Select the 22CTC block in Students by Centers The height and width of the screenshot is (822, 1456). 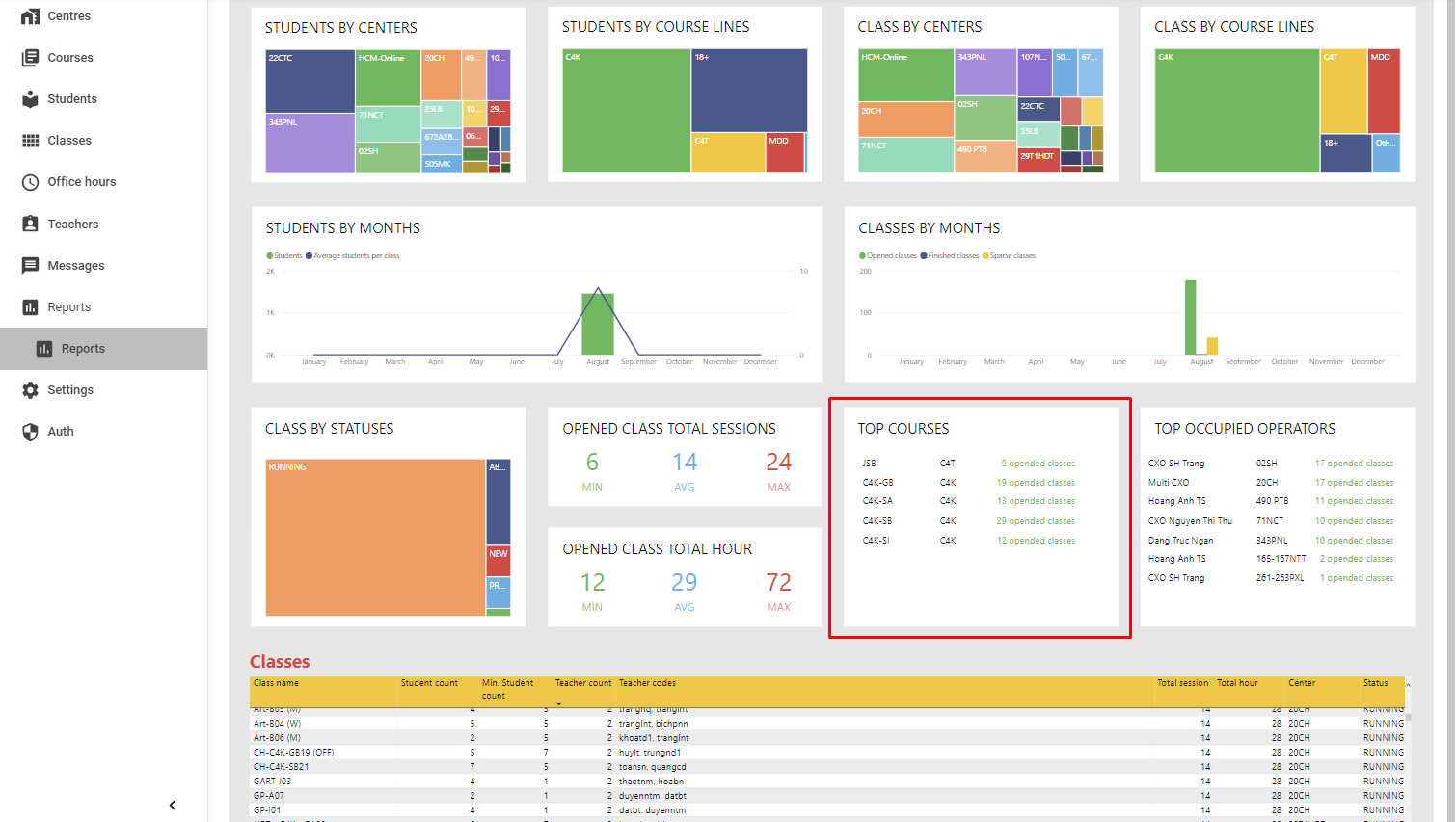(x=310, y=81)
